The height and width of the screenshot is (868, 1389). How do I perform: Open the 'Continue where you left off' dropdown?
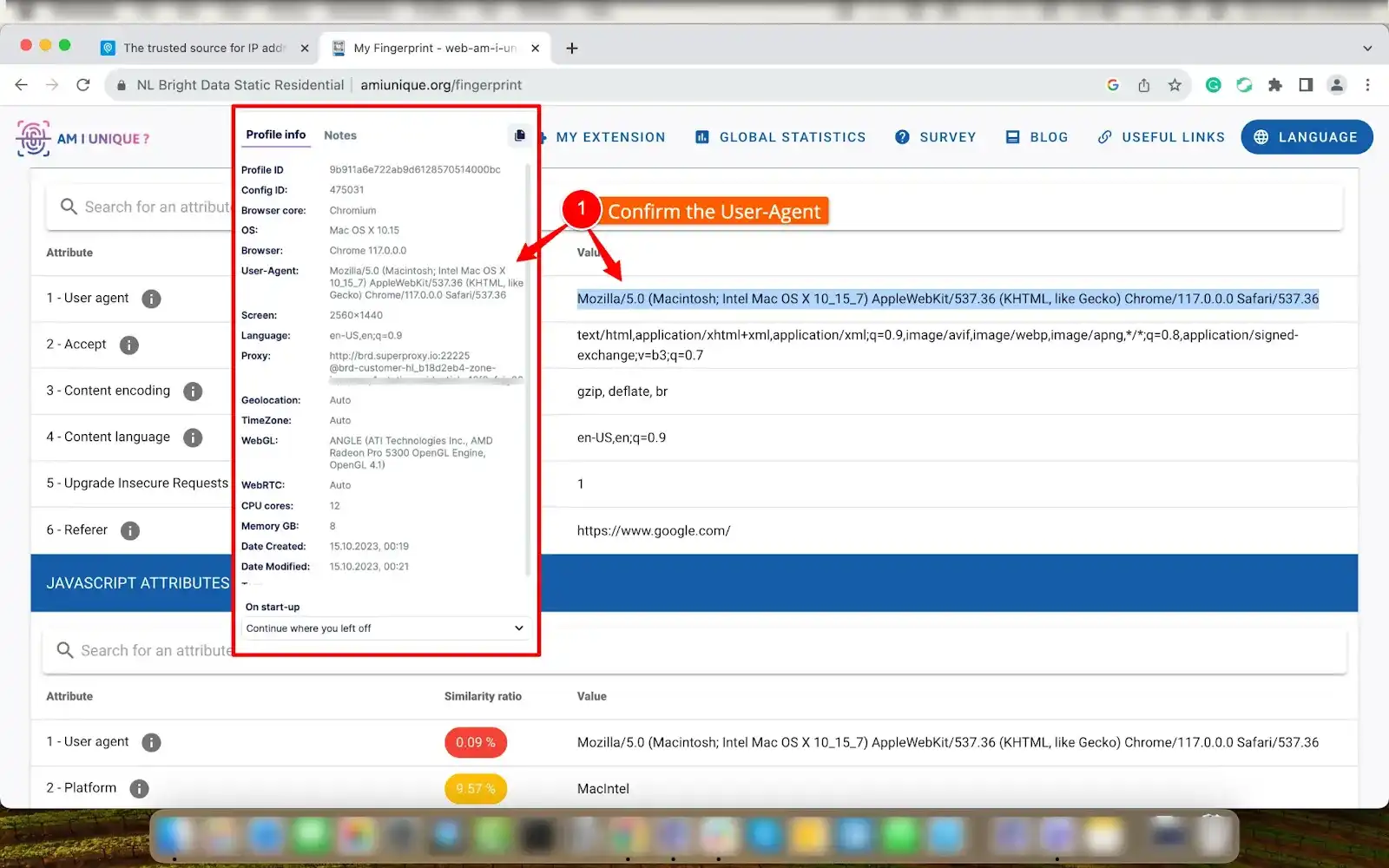[385, 628]
